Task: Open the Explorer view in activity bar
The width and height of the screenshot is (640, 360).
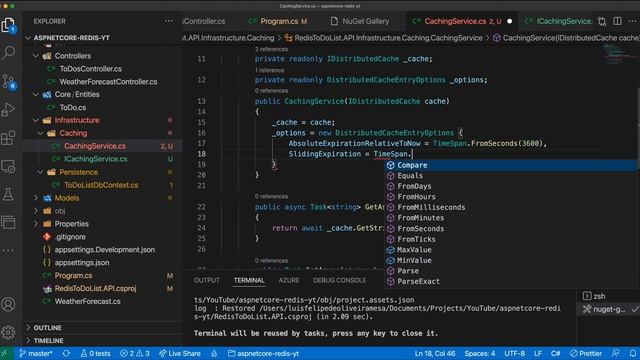Action: click(8, 25)
